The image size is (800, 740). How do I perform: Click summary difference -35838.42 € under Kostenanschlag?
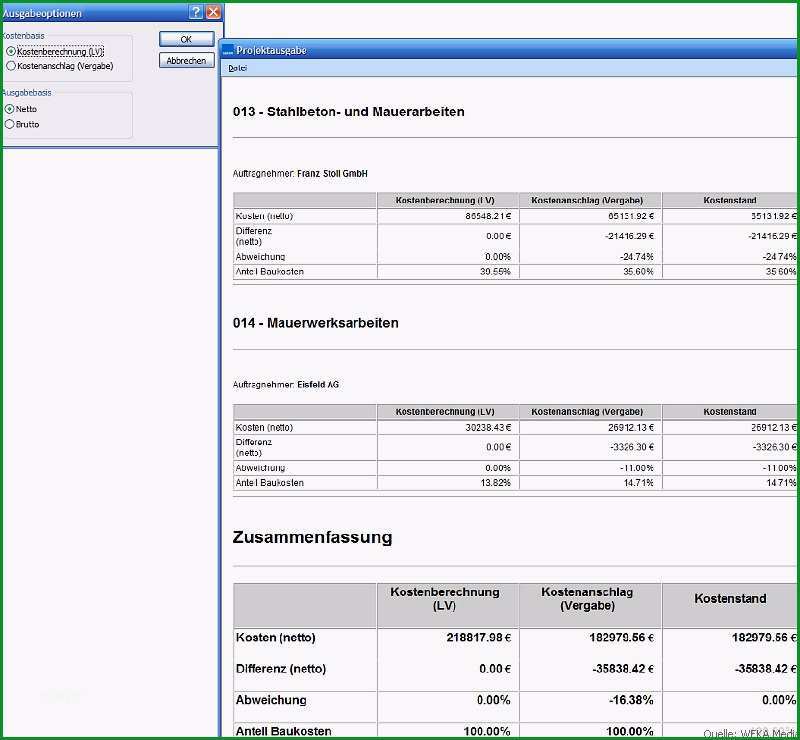click(x=623, y=669)
